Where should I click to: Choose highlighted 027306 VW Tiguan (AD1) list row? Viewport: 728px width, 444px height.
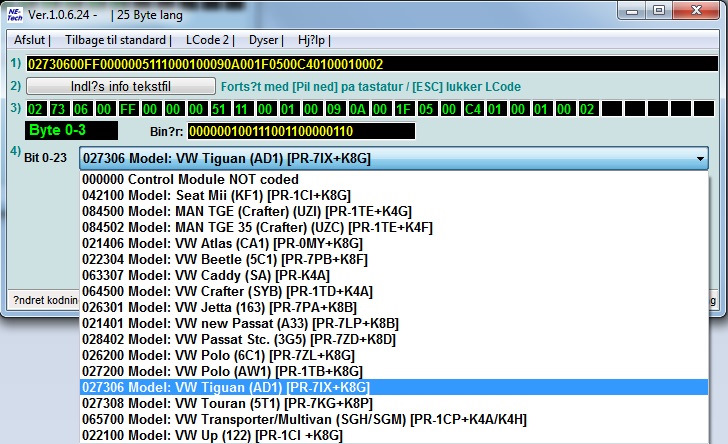[x=394, y=387]
